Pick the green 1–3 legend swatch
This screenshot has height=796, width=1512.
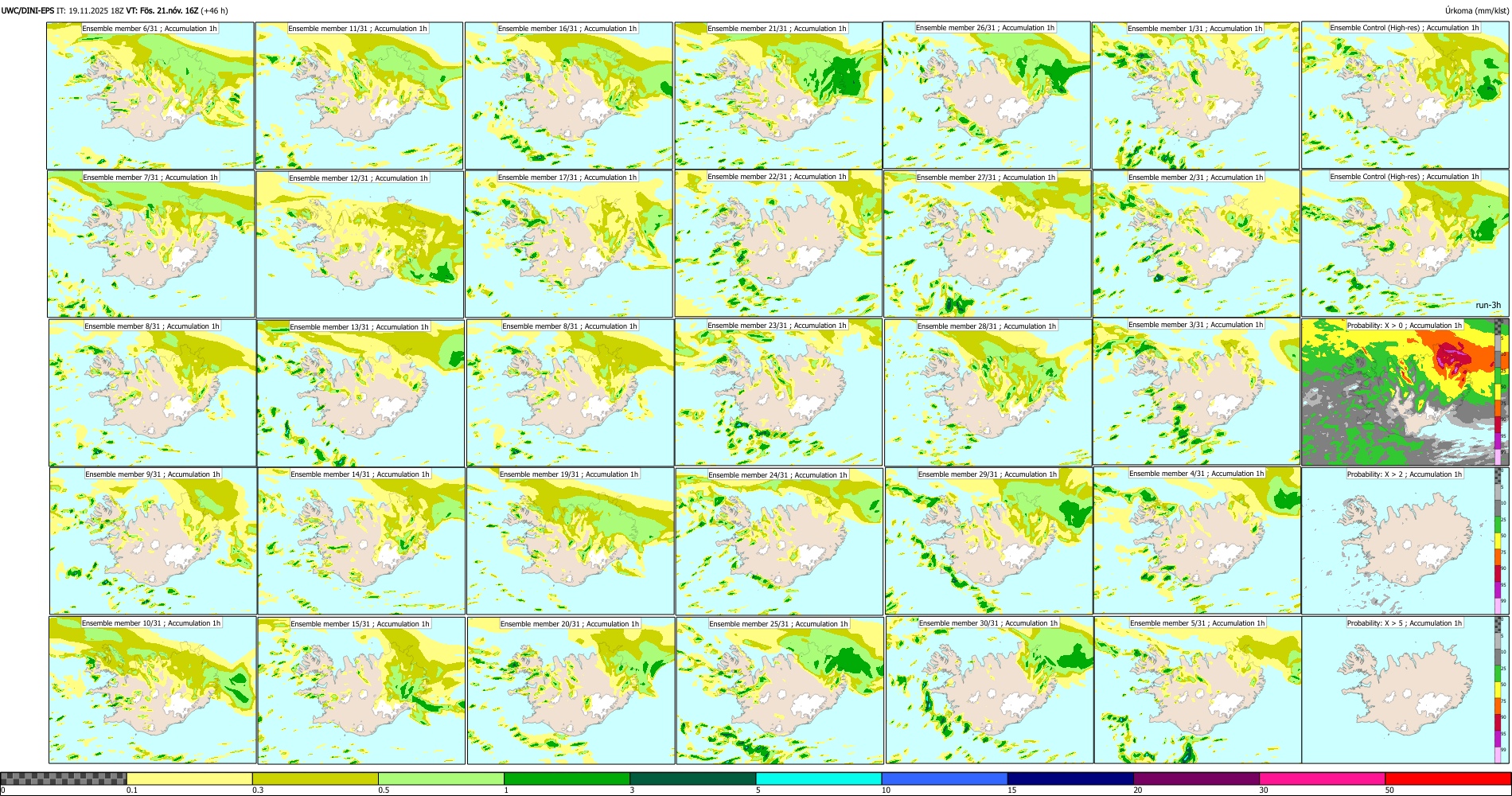pos(567,778)
